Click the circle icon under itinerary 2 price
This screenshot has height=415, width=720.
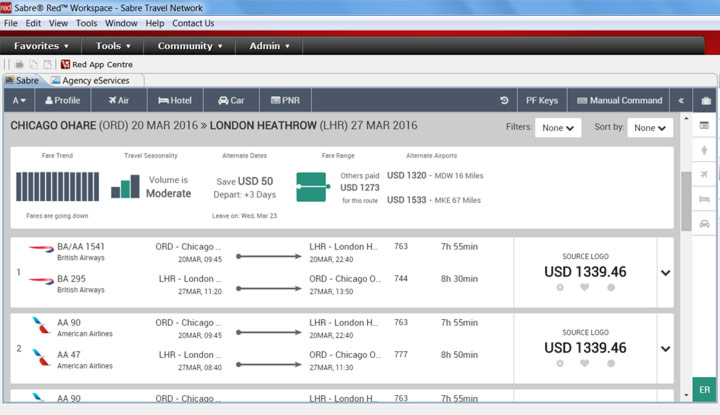click(611, 363)
